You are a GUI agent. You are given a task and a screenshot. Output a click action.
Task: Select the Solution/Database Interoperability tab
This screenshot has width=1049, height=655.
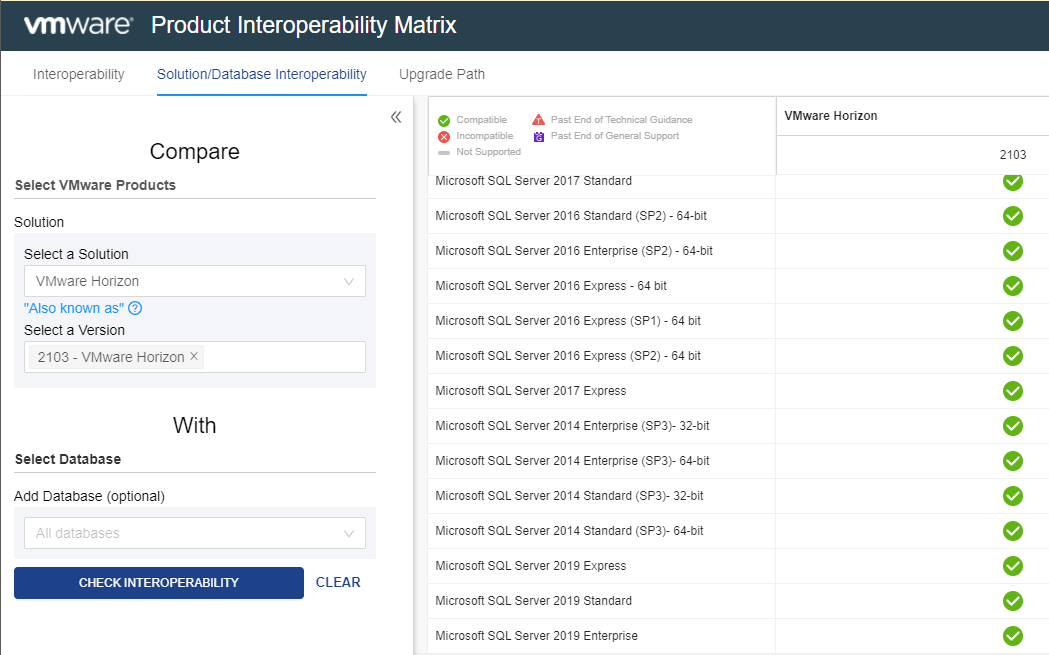click(262, 74)
